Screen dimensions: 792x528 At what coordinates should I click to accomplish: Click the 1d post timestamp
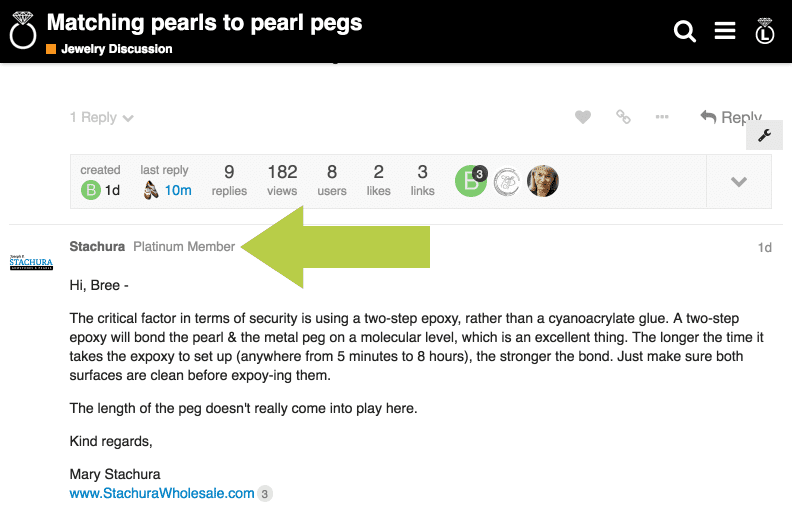(x=764, y=248)
